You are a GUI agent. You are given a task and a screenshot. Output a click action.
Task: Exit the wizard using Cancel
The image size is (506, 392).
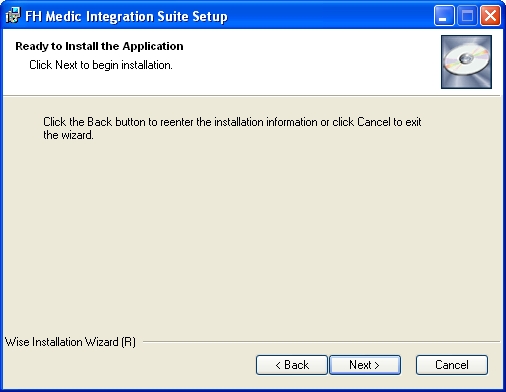[452, 365]
